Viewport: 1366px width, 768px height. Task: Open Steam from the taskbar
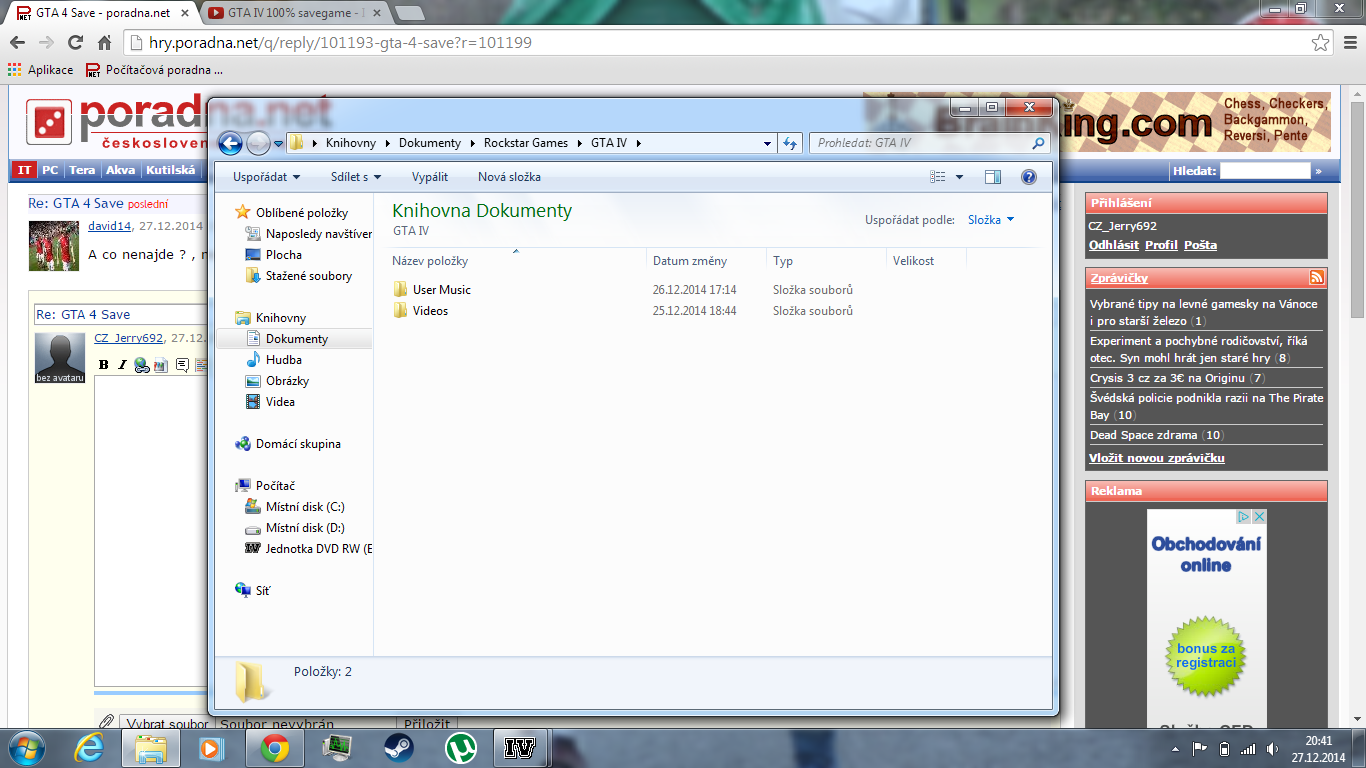coord(399,748)
